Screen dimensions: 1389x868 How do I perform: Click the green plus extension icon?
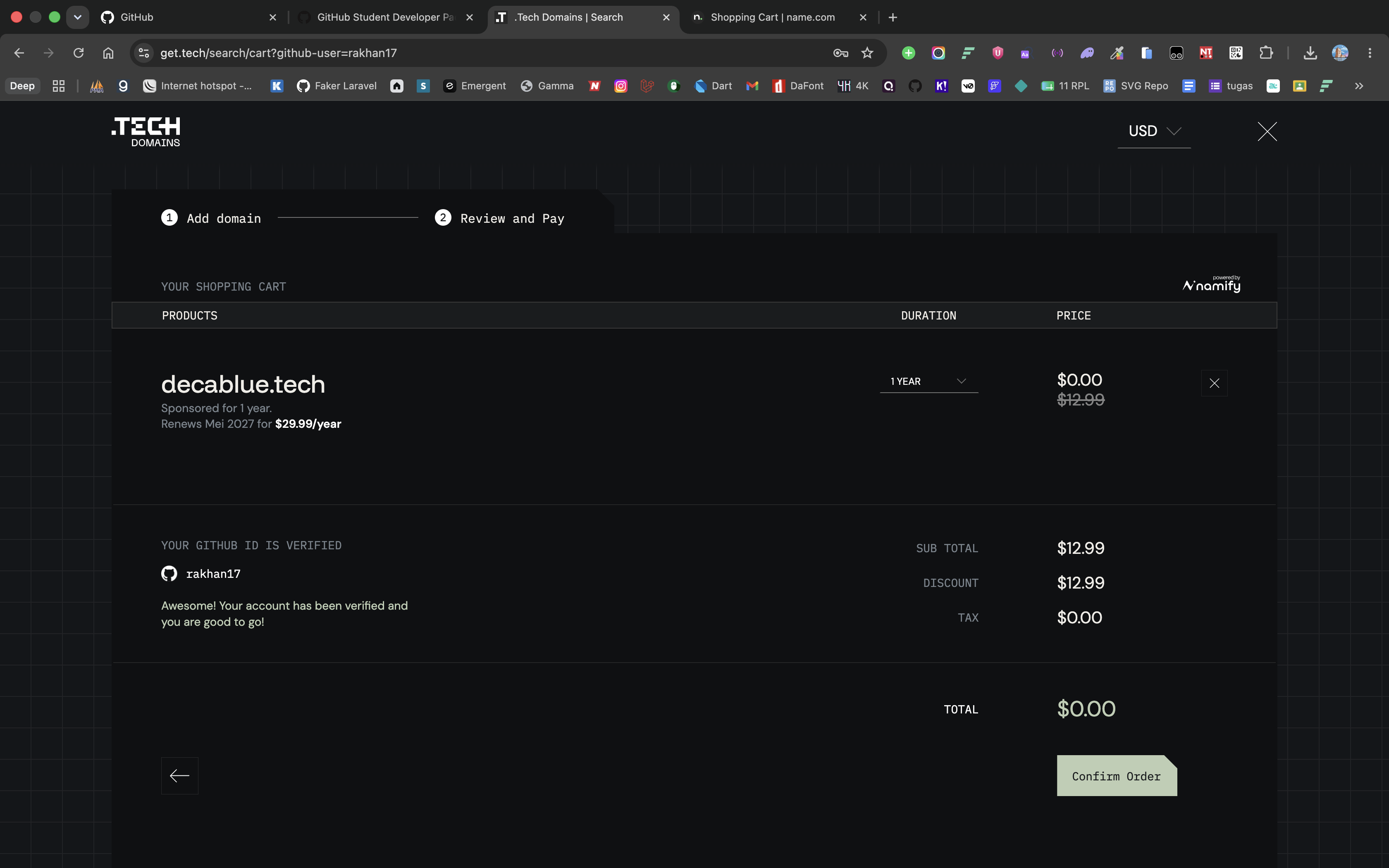coord(908,53)
